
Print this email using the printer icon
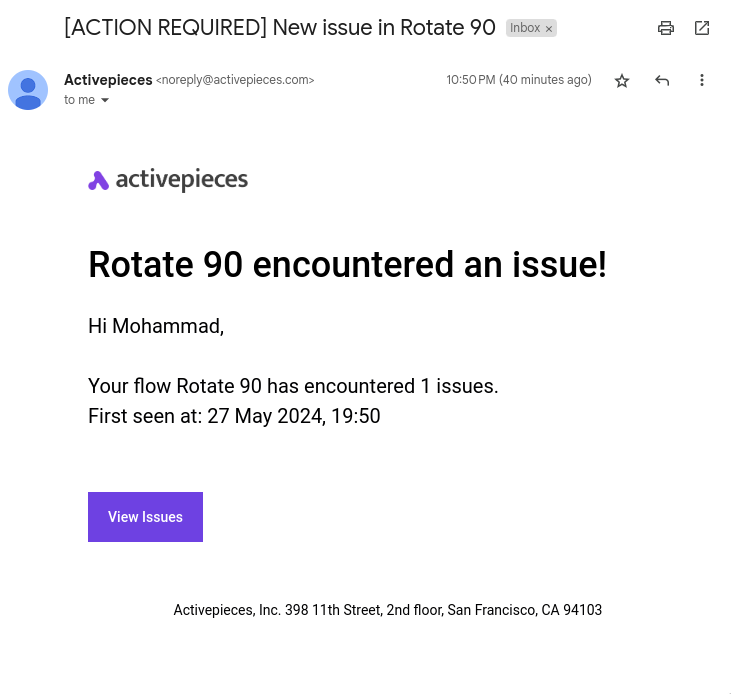666,28
